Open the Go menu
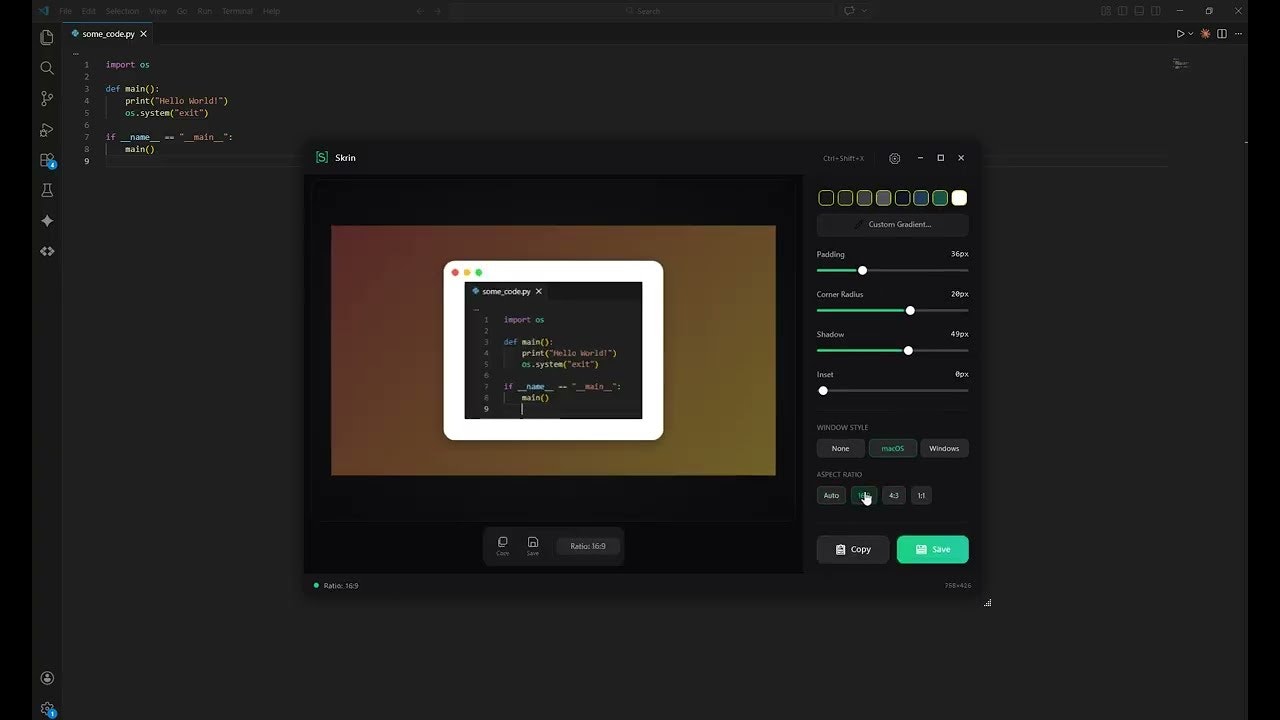1280x720 pixels. (x=182, y=11)
